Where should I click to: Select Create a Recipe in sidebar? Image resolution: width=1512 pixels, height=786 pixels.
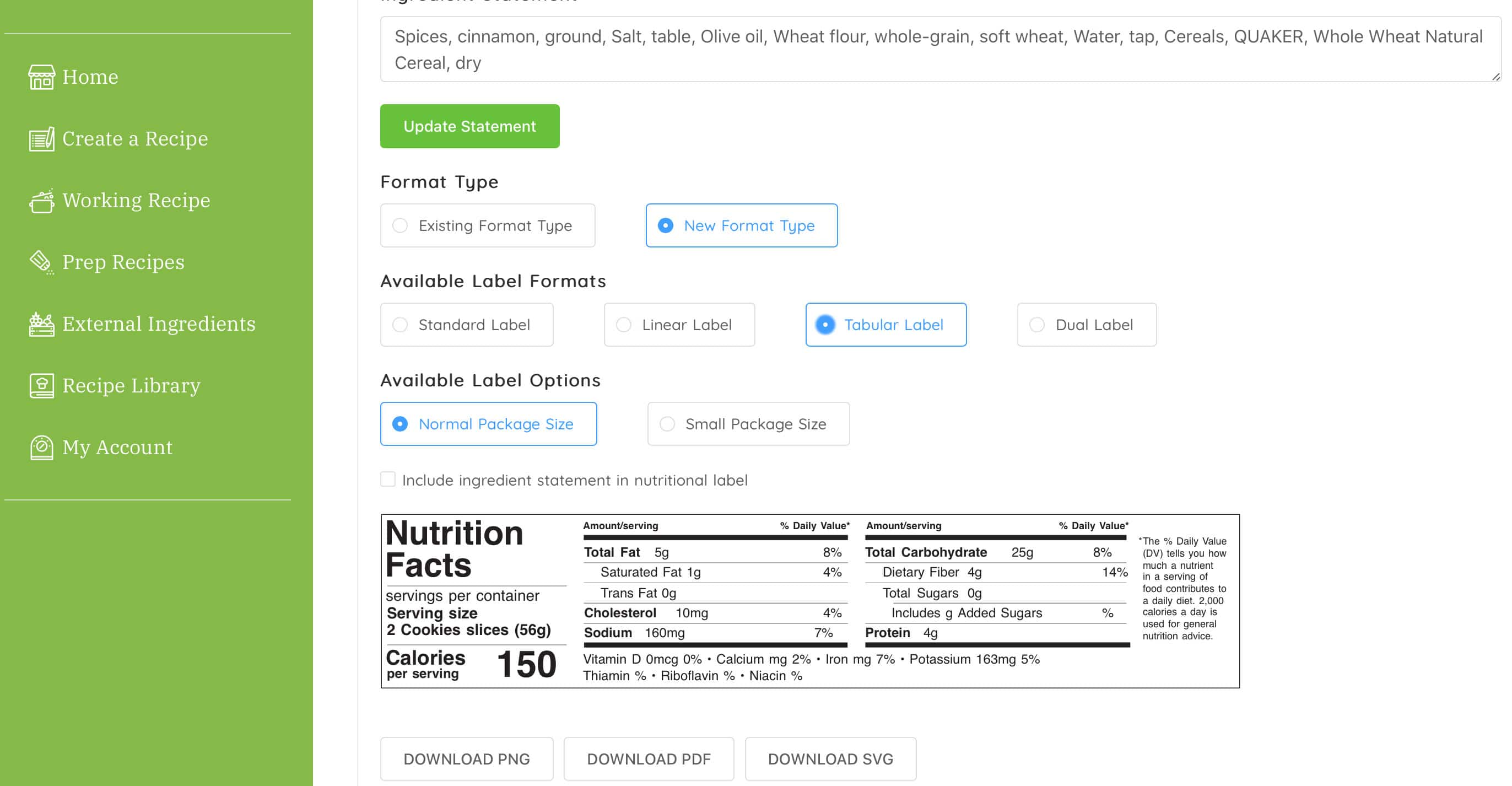click(134, 139)
